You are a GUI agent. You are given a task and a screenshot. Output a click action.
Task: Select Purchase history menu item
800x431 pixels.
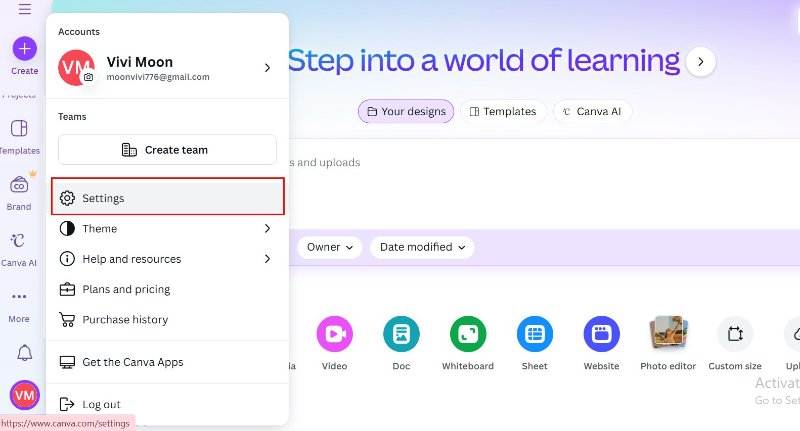(x=125, y=320)
